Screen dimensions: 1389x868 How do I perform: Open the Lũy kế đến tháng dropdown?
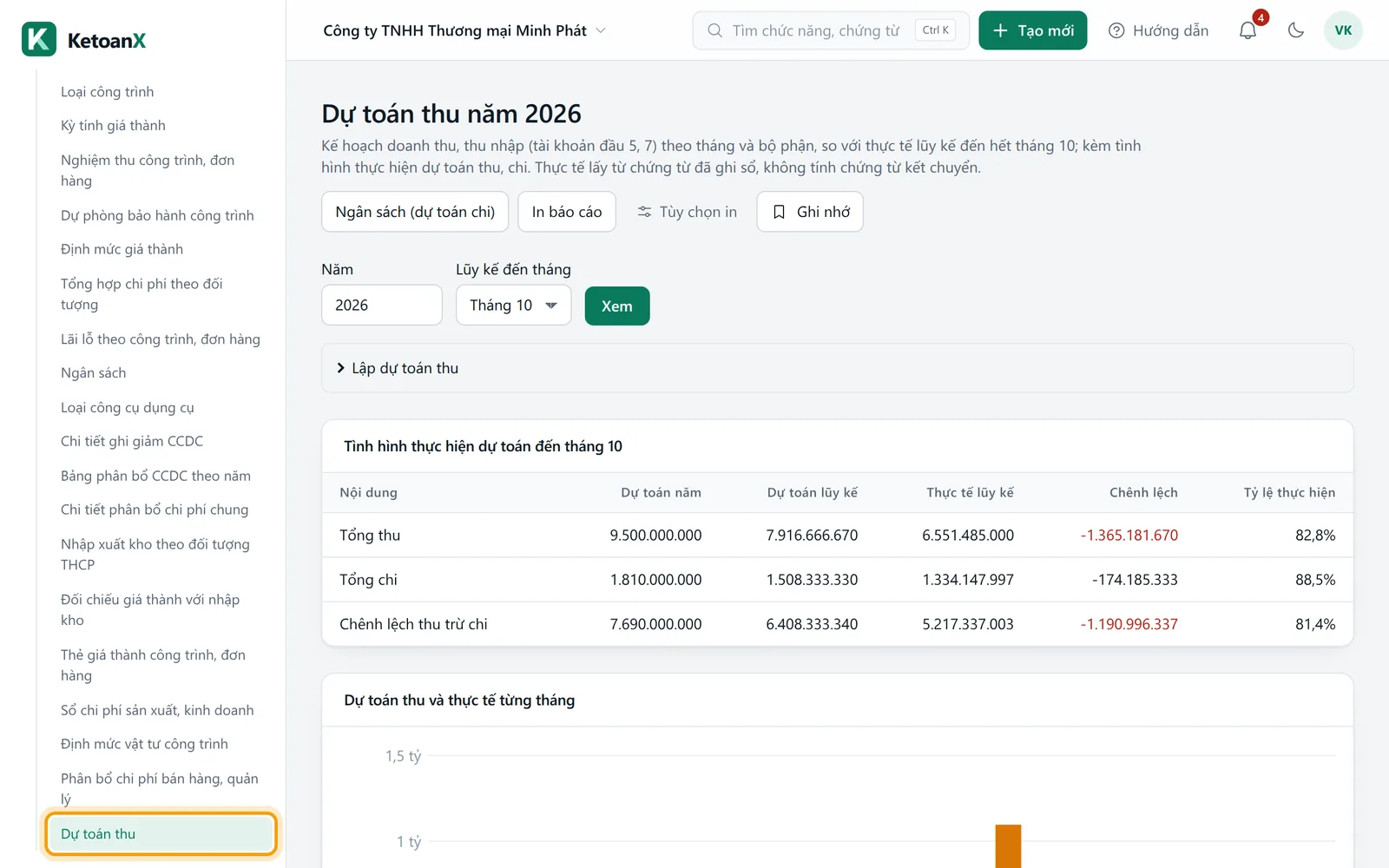[x=514, y=306]
